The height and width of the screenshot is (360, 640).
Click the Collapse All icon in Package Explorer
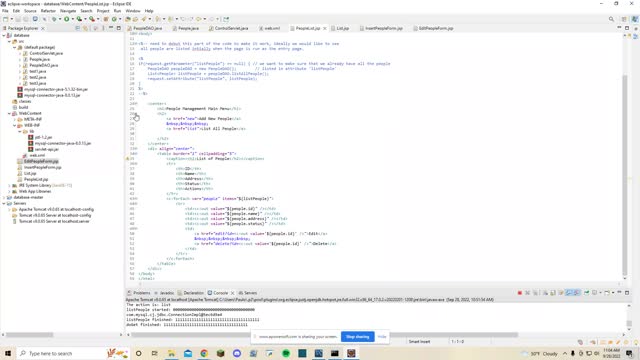pos(78,28)
